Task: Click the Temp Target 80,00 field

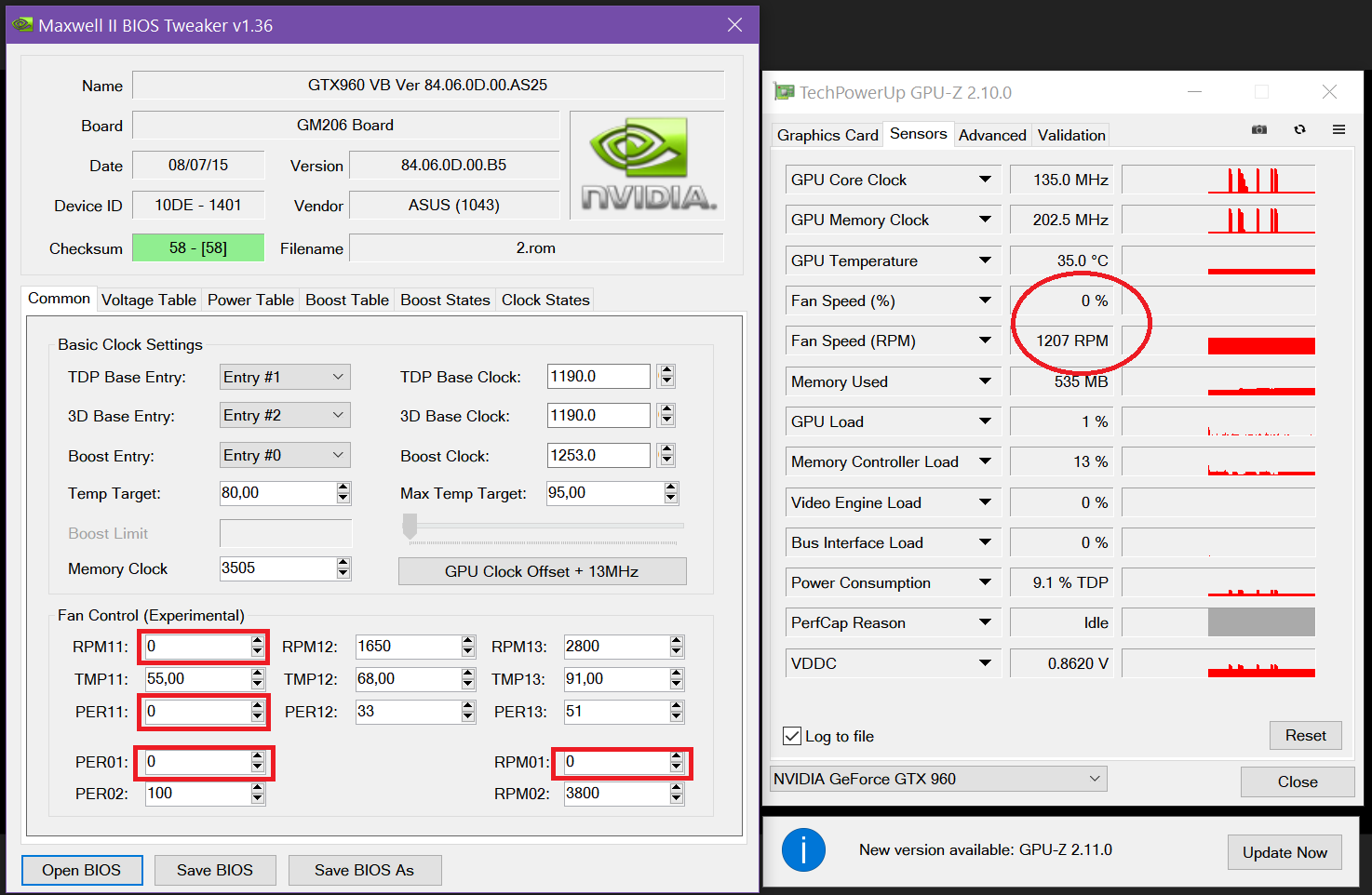Action: (277, 492)
